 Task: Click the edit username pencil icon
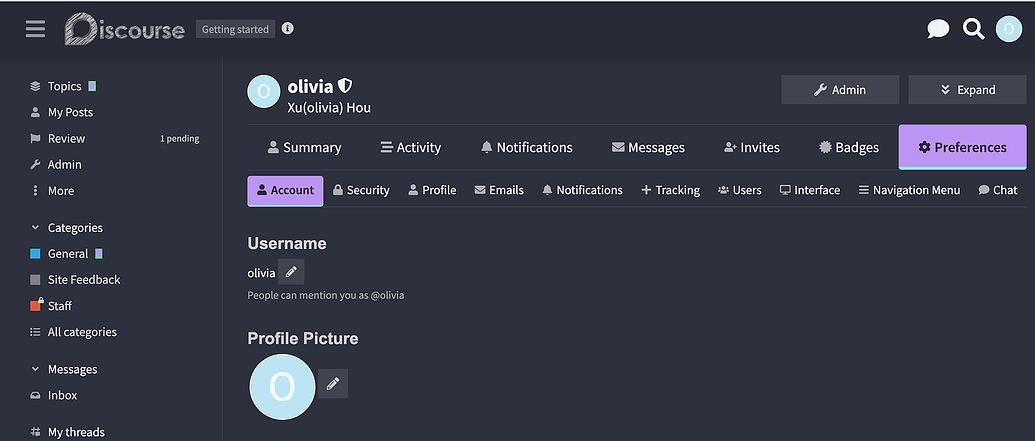(x=291, y=272)
